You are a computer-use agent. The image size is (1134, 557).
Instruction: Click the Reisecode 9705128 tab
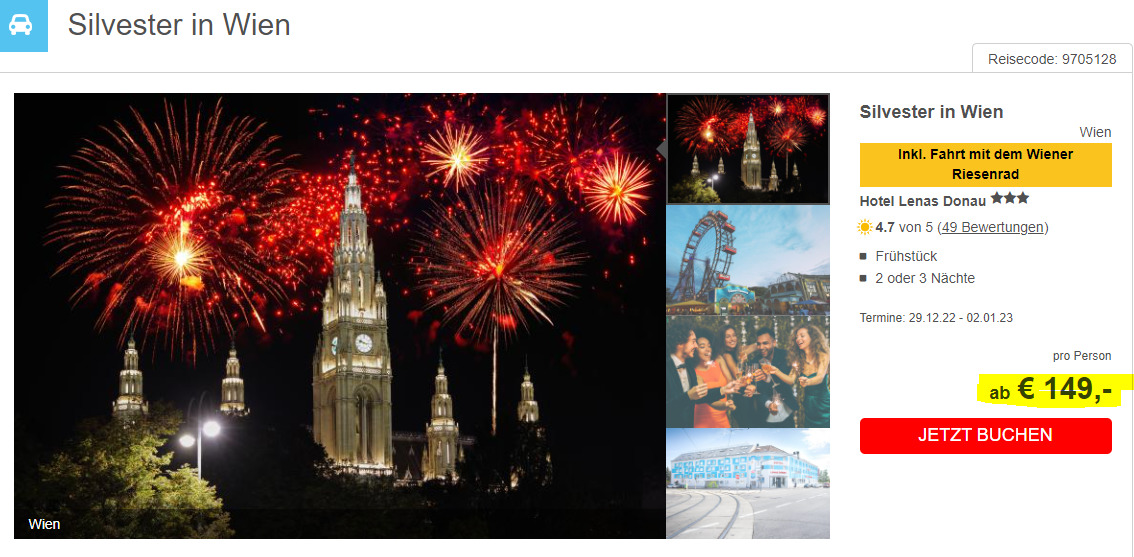[1052, 59]
